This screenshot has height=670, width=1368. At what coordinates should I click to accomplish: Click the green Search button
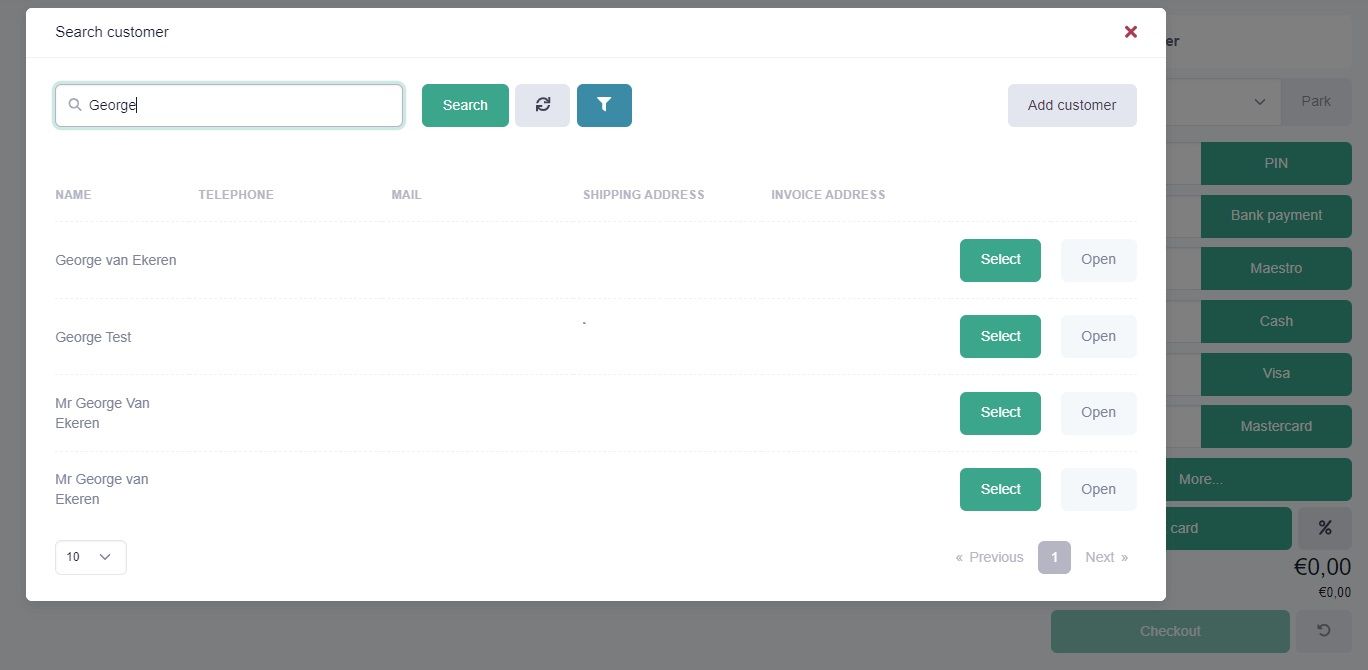click(x=464, y=104)
